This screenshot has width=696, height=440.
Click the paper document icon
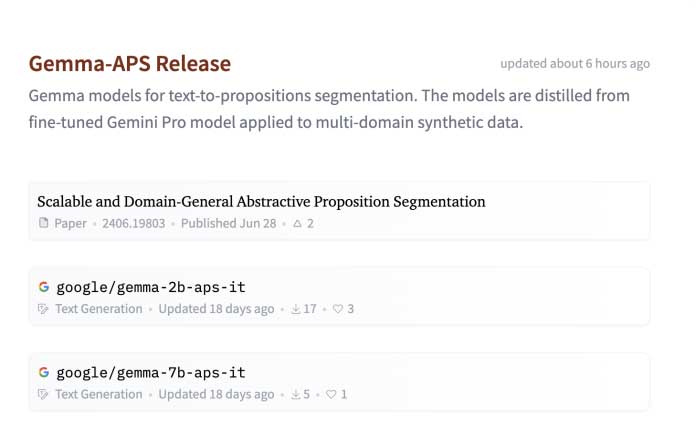43,223
